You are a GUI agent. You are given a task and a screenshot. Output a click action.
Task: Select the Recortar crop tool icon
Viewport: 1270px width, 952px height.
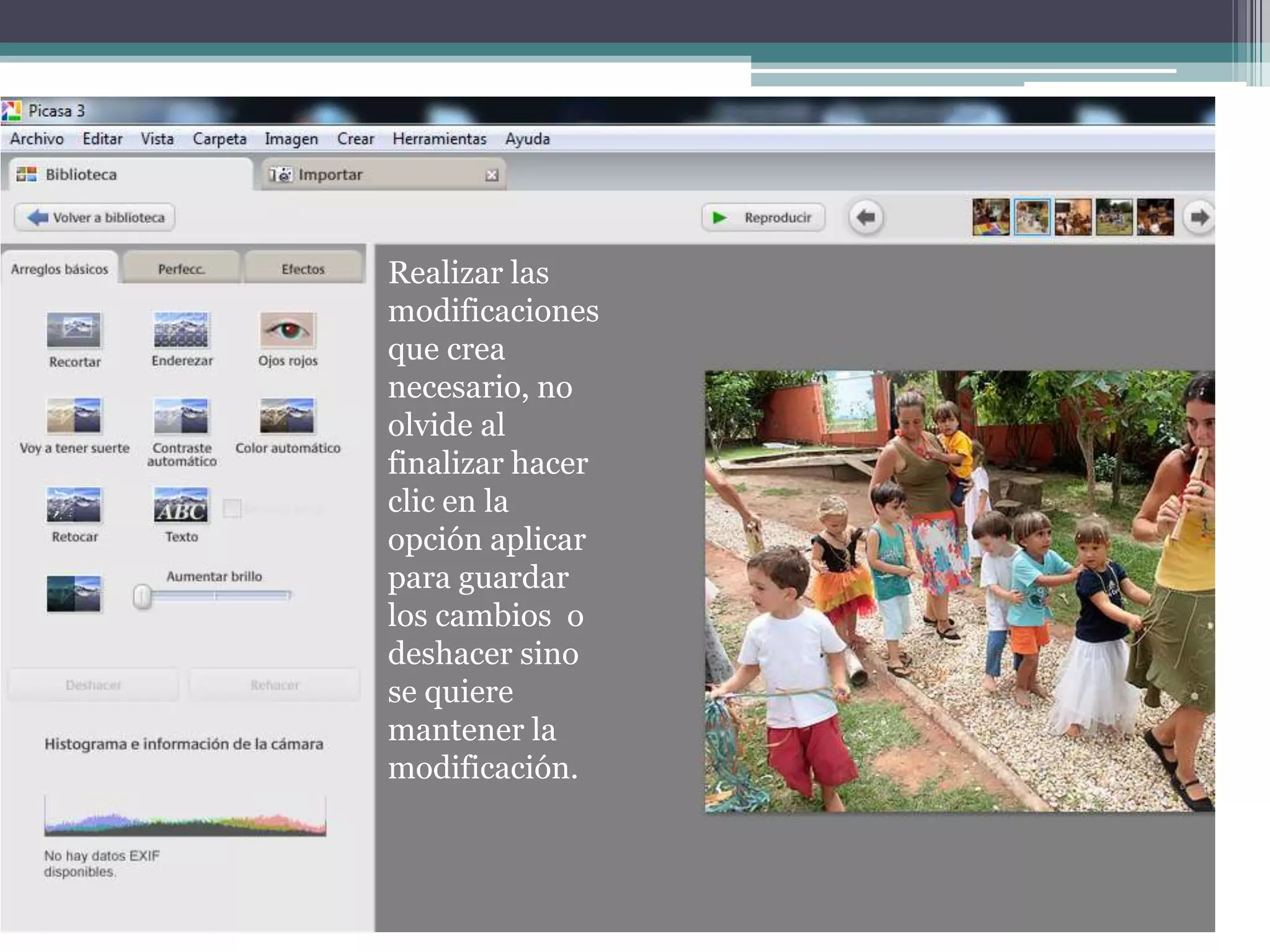pyautogui.click(x=74, y=330)
